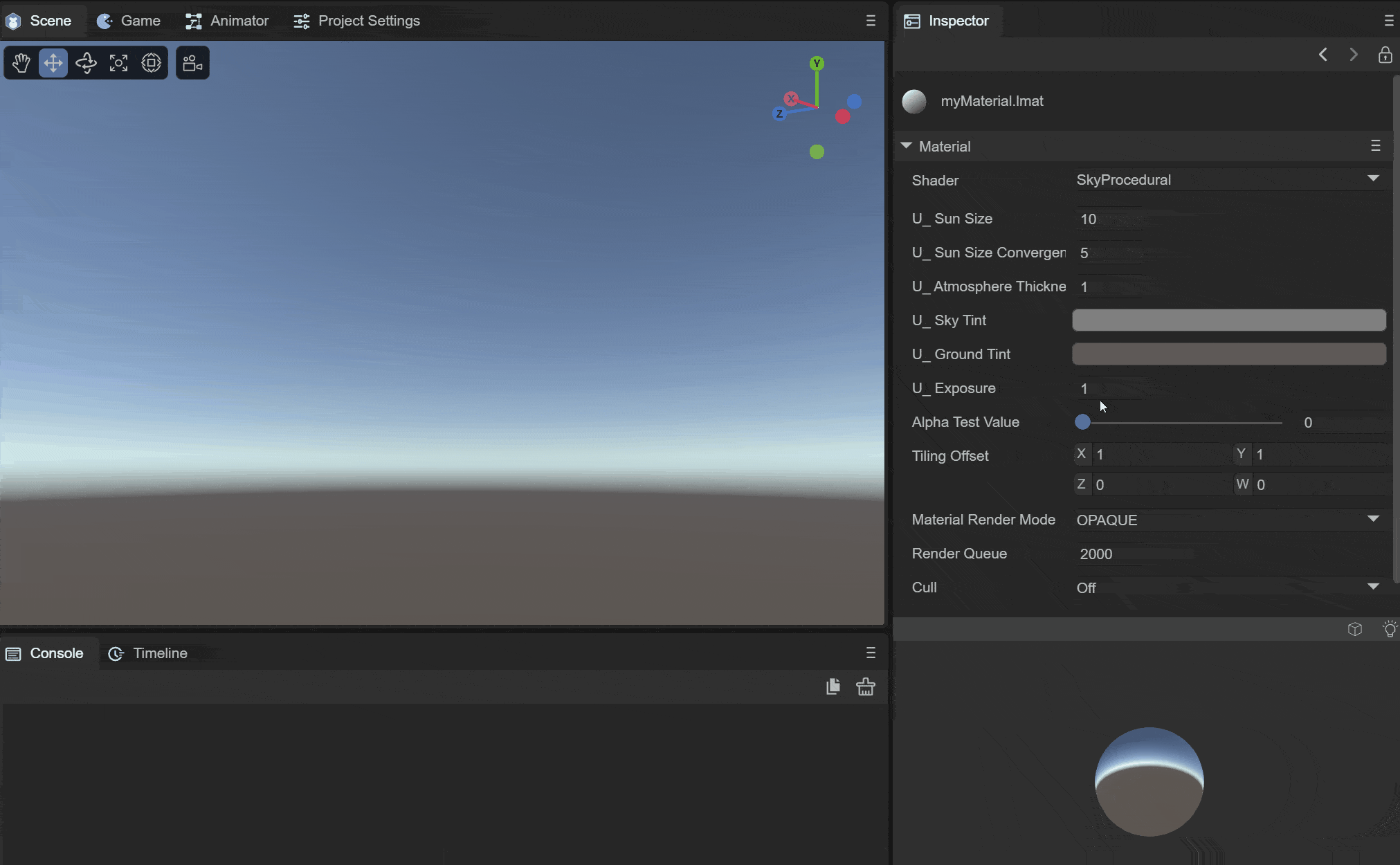Click the preview cube mesh icon
Image resolution: width=1400 pixels, height=865 pixels.
click(1354, 629)
